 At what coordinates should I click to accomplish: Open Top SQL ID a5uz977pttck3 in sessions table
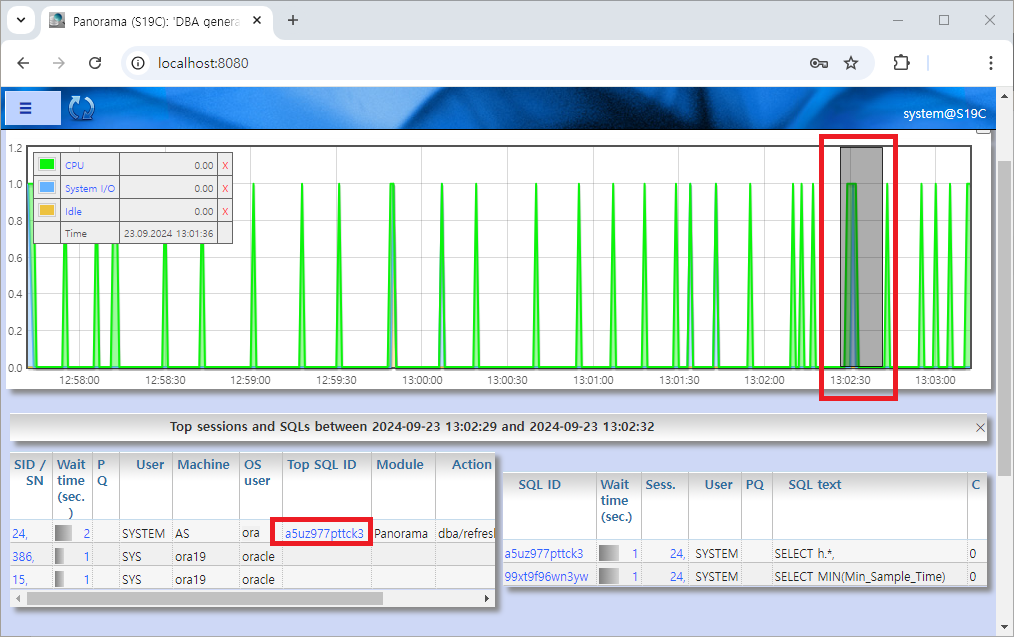[x=324, y=534]
